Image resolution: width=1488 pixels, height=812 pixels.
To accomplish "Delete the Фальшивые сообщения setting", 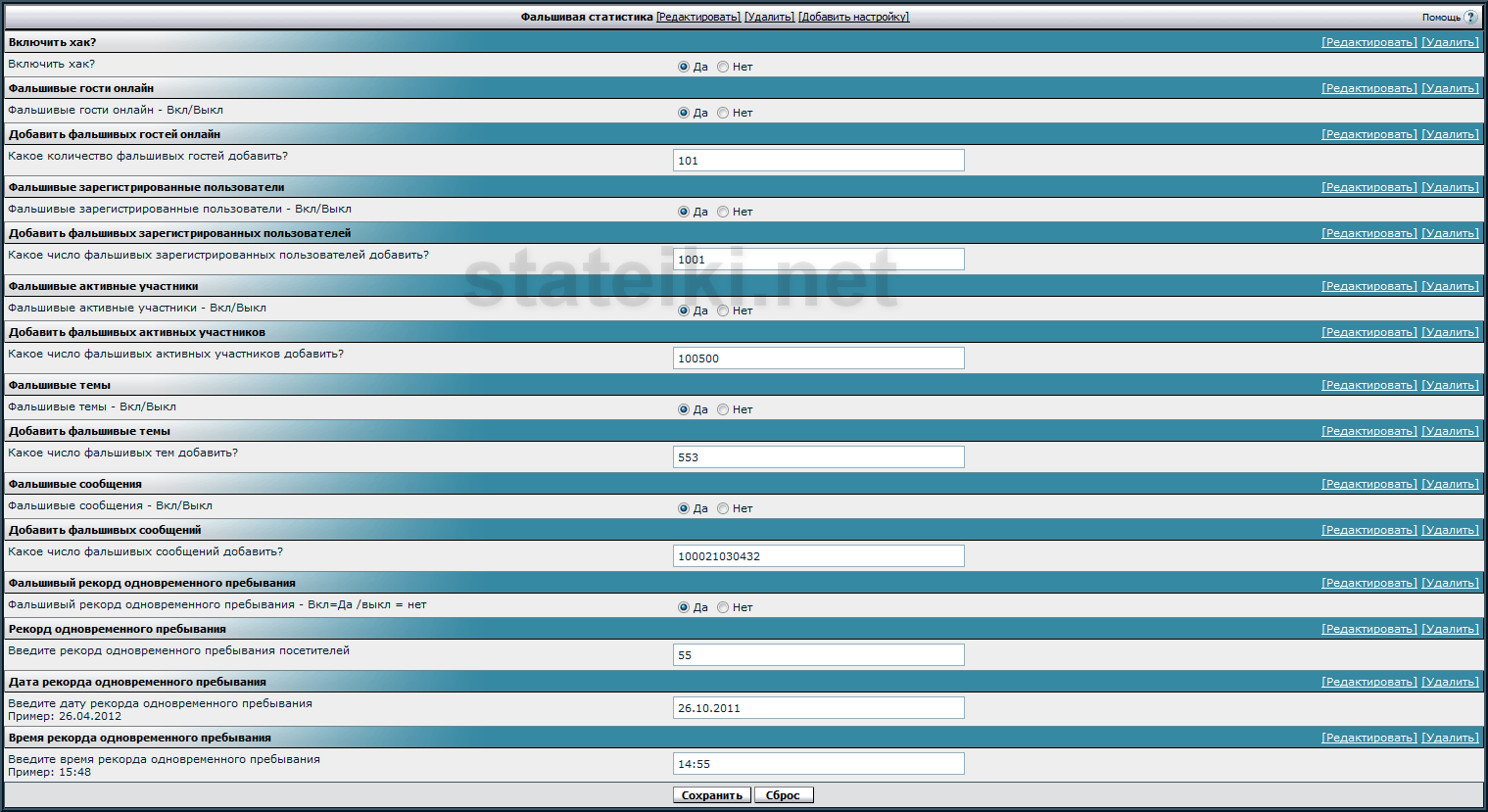I will (1451, 484).
